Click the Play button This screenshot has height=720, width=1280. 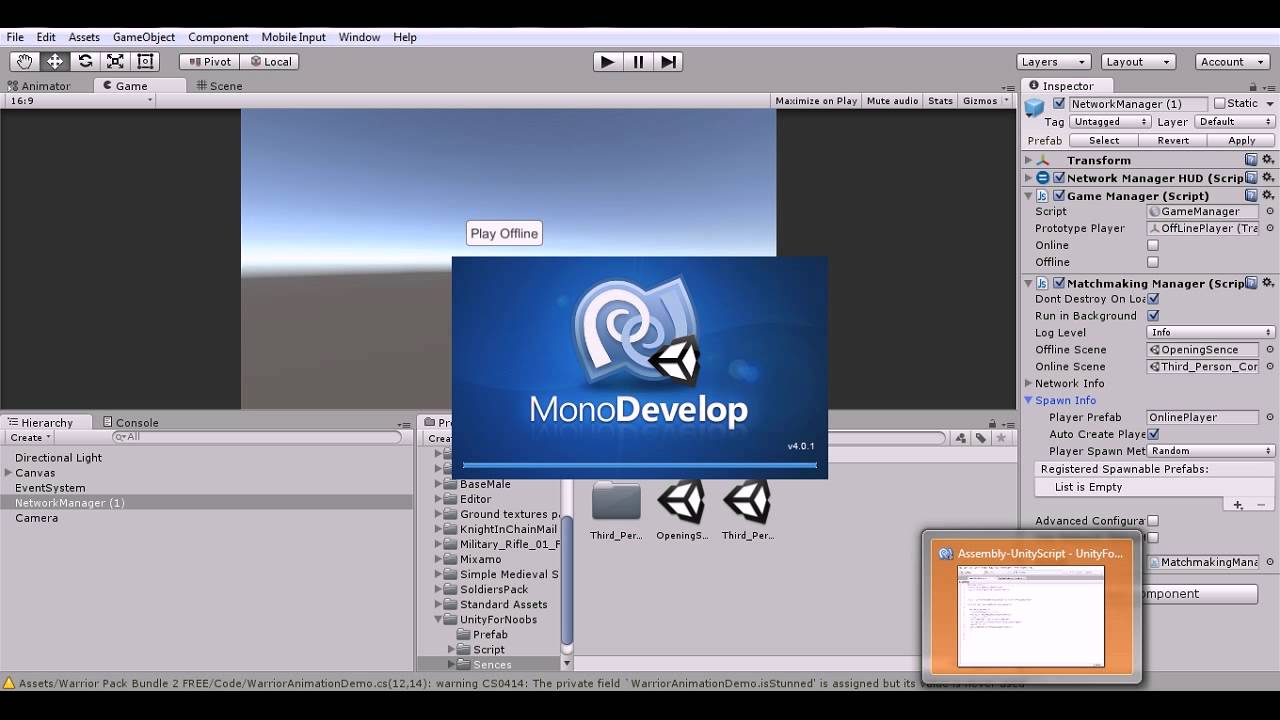tap(607, 61)
